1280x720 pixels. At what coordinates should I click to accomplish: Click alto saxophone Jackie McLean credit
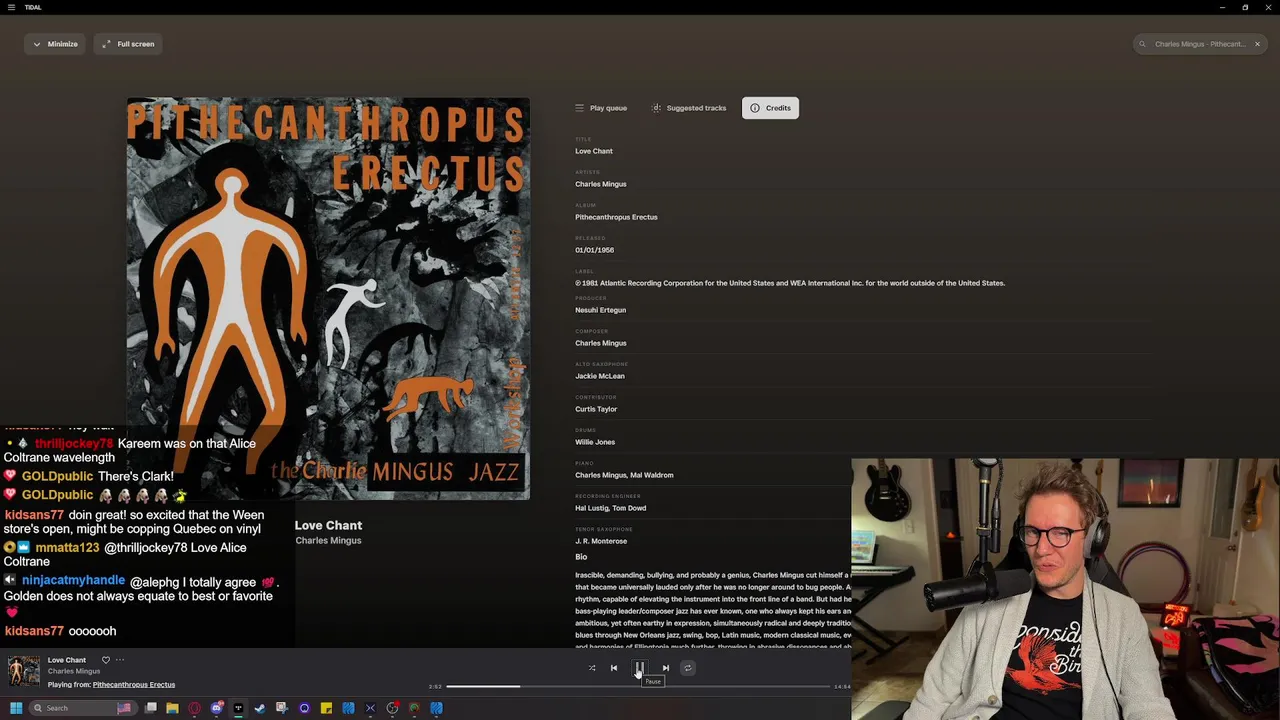599,376
